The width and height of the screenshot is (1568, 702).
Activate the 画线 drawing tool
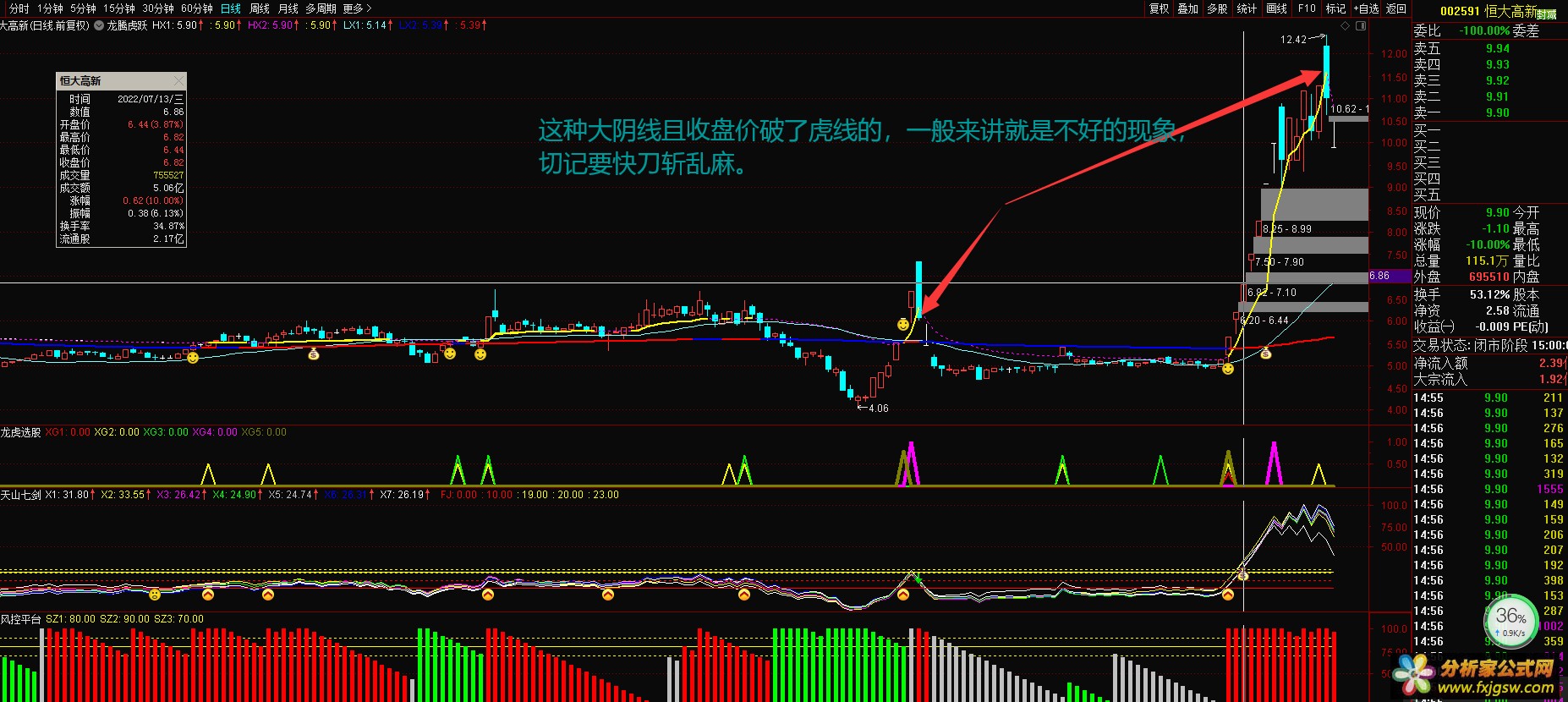tap(1276, 8)
